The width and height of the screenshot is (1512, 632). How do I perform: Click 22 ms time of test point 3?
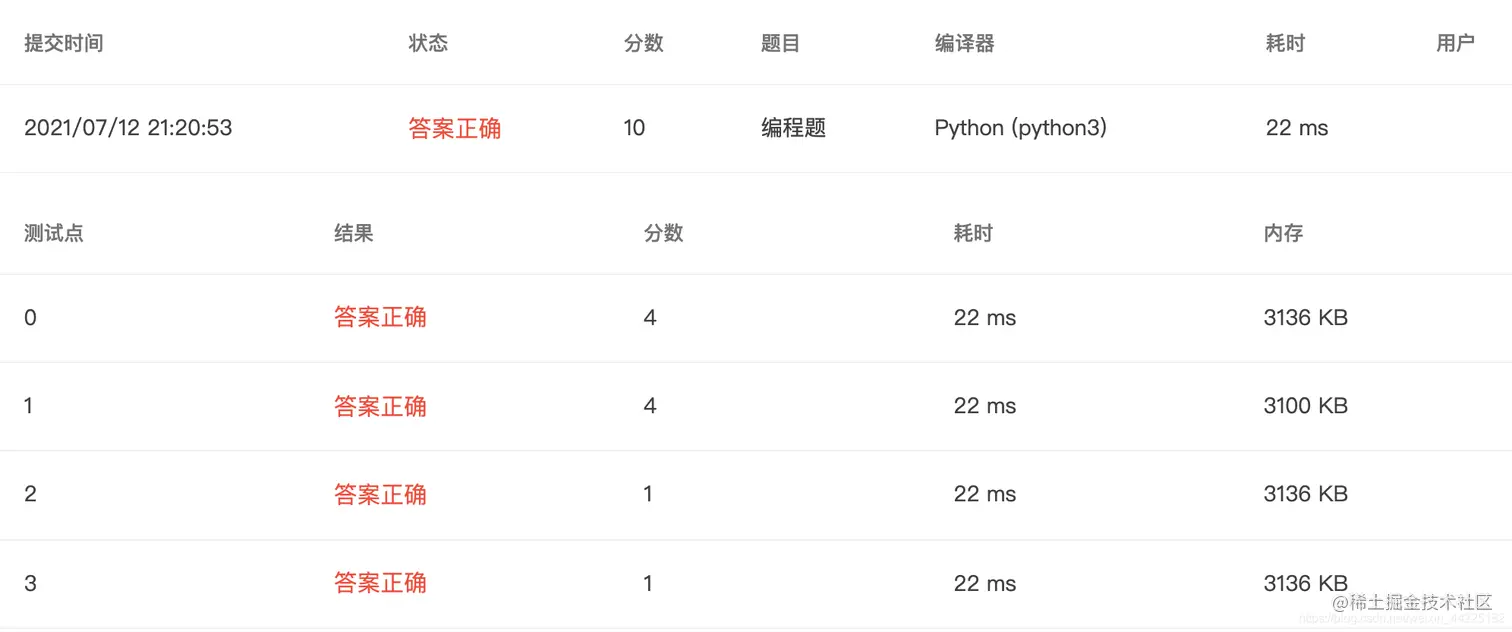(x=985, y=583)
